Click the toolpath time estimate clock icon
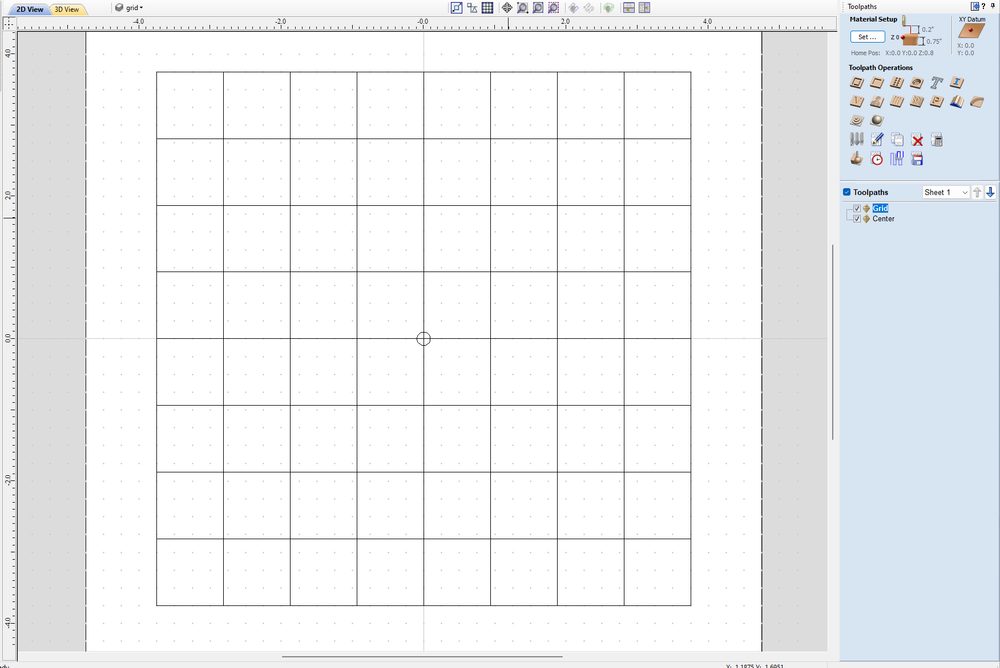The width and height of the screenshot is (1000, 668). (x=877, y=159)
